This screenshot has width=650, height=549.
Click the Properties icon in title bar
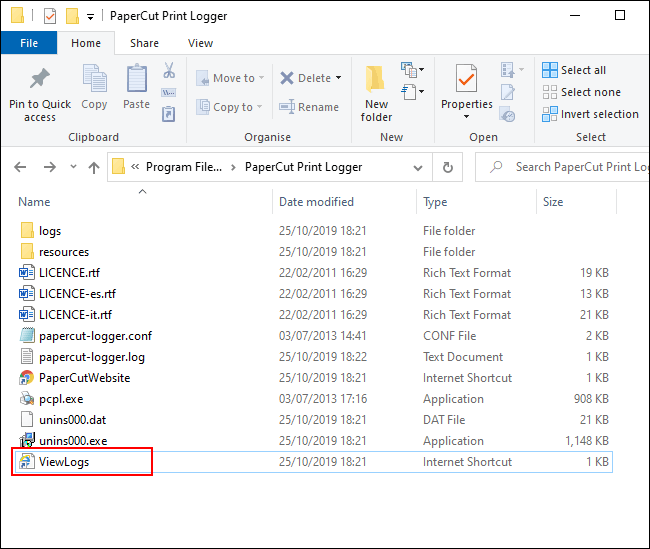[x=50, y=16]
